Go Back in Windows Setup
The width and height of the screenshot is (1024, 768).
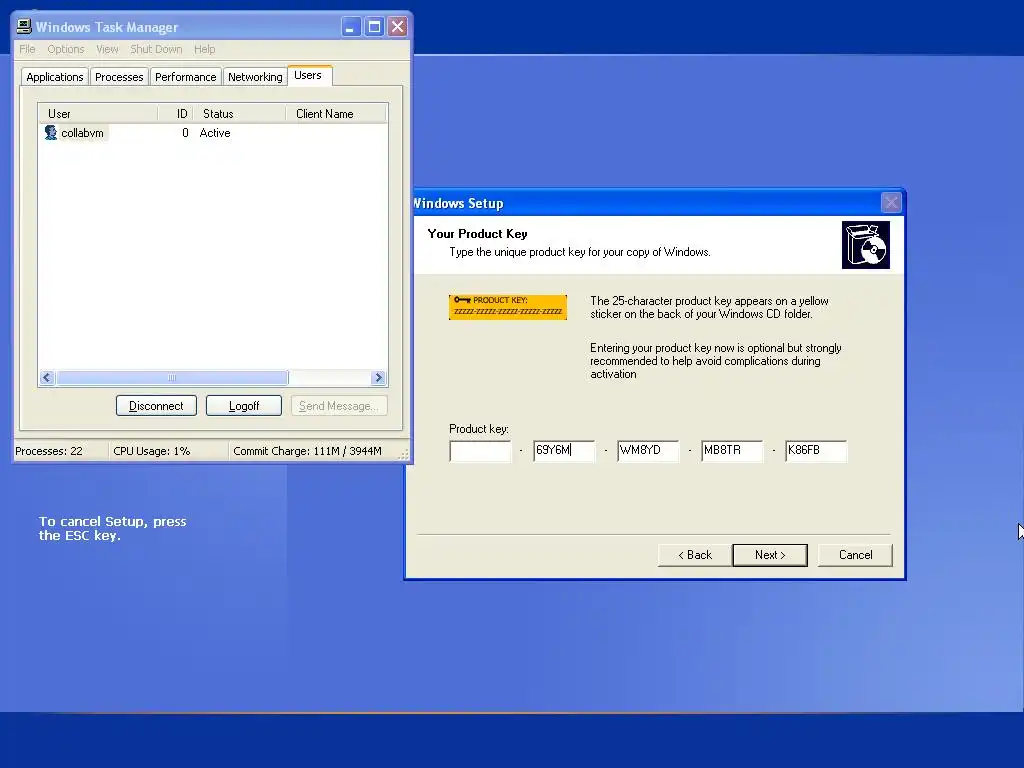tap(695, 555)
